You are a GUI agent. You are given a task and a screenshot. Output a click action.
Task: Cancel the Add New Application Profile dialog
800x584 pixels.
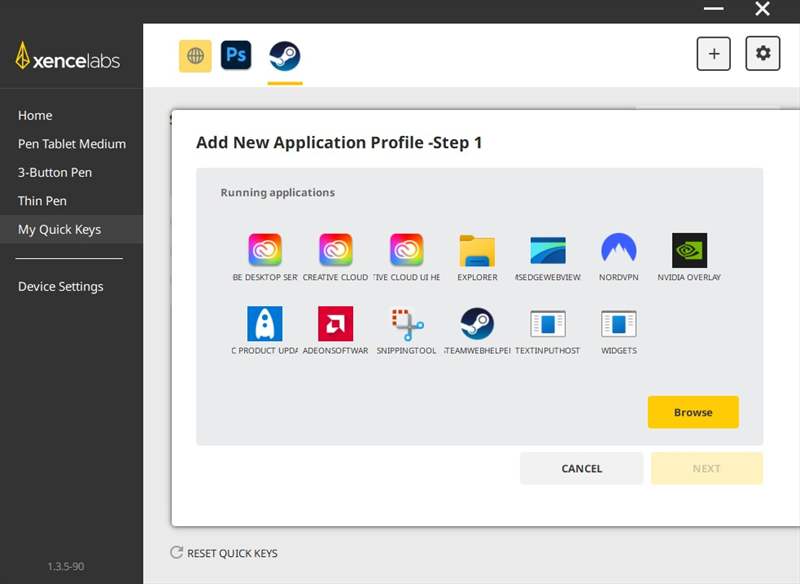581,468
